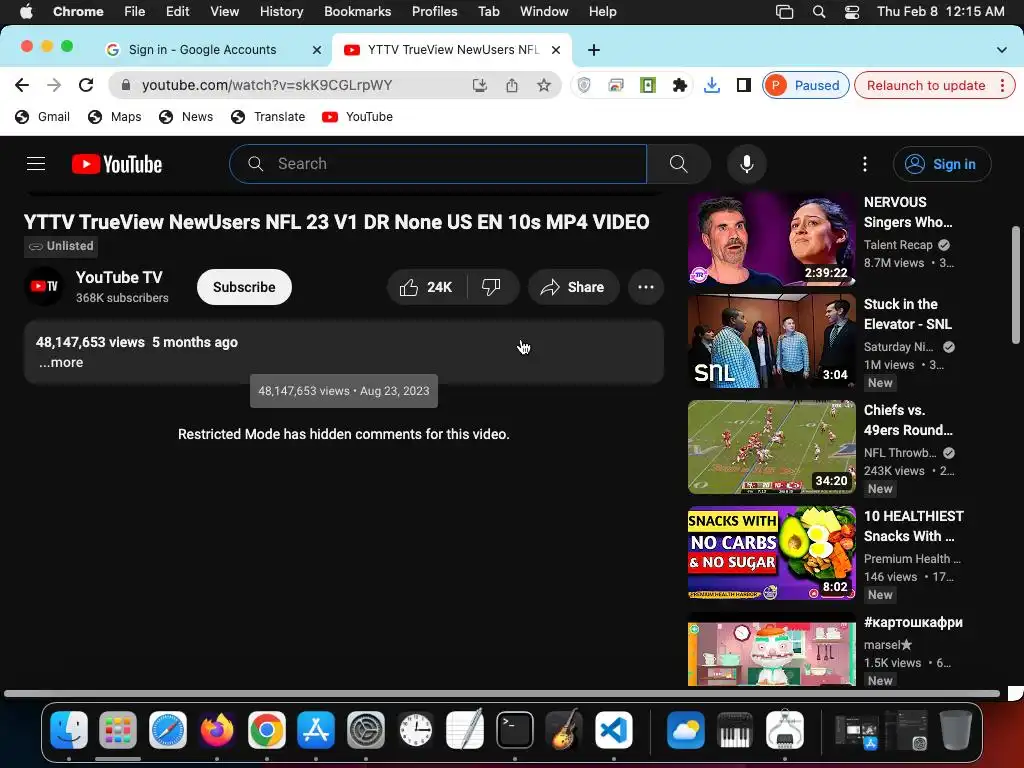This screenshot has height=768, width=1024.
Task: Click the search magnifier button
Action: pos(679,164)
